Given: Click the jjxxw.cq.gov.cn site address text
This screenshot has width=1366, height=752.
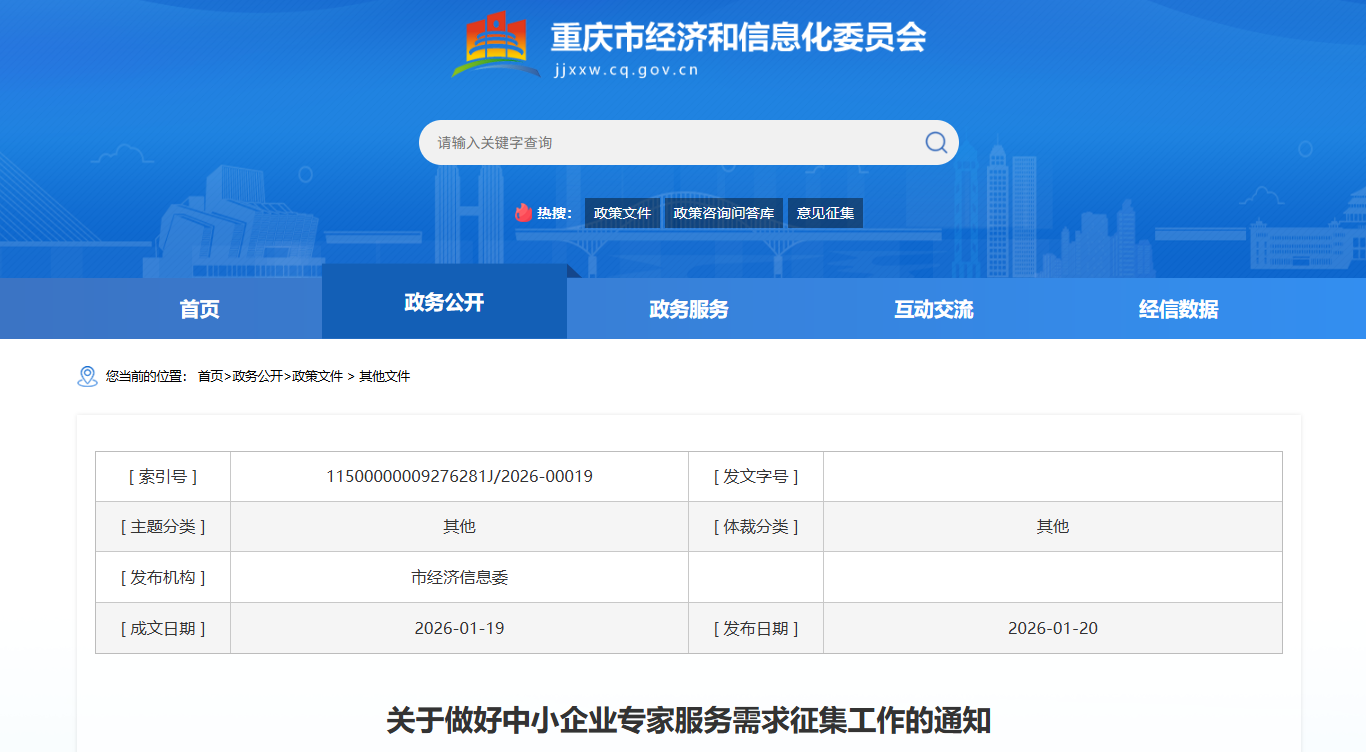Looking at the screenshot, I should click(x=626, y=70).
